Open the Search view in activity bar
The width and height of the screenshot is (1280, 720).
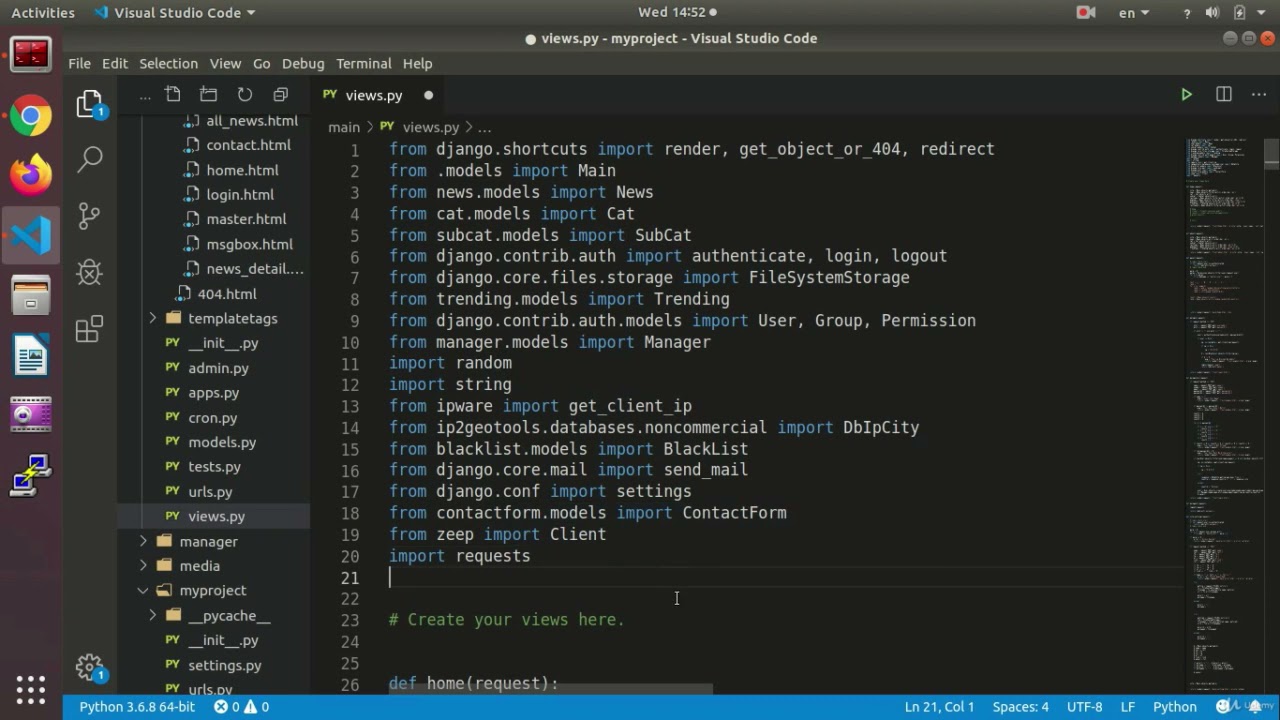click(x=90, y=158)
